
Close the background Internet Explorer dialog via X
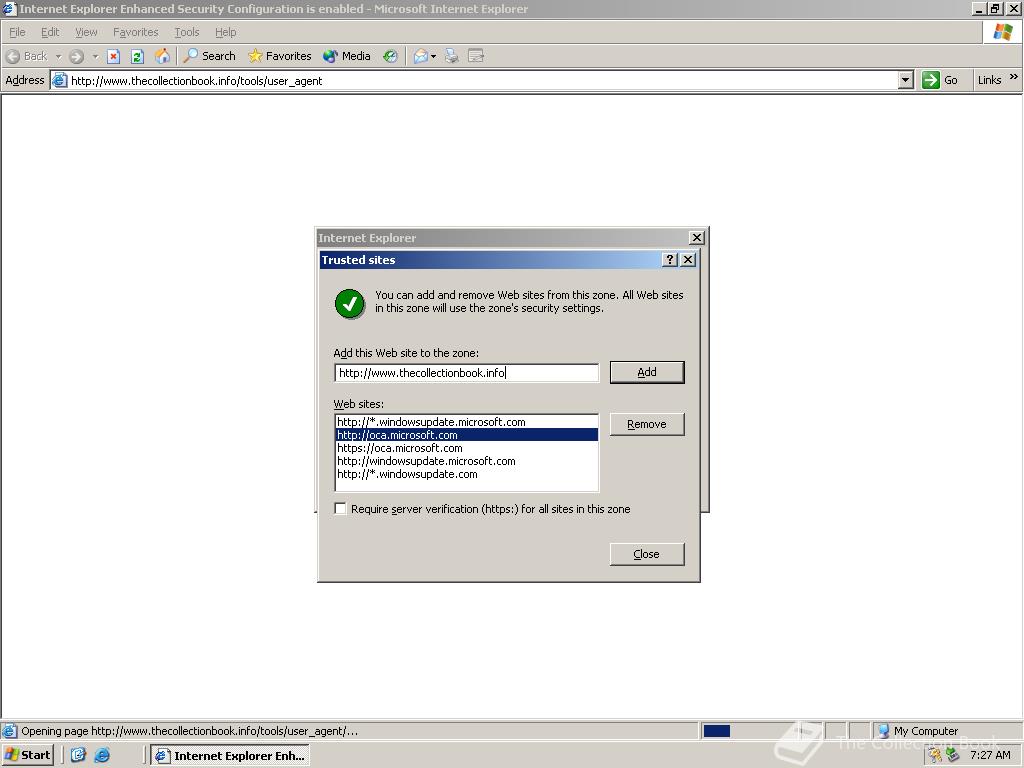tap(697, 238)
